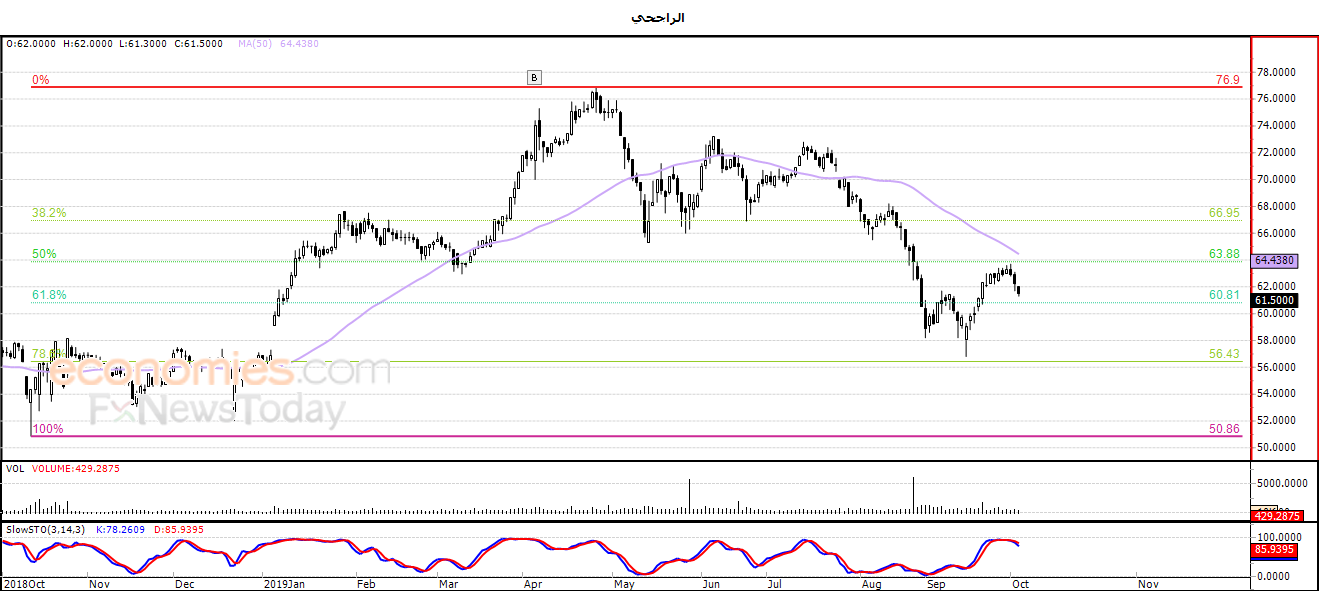Click the Dec date axis label
1319x591 pixels.
pos(184,583)
